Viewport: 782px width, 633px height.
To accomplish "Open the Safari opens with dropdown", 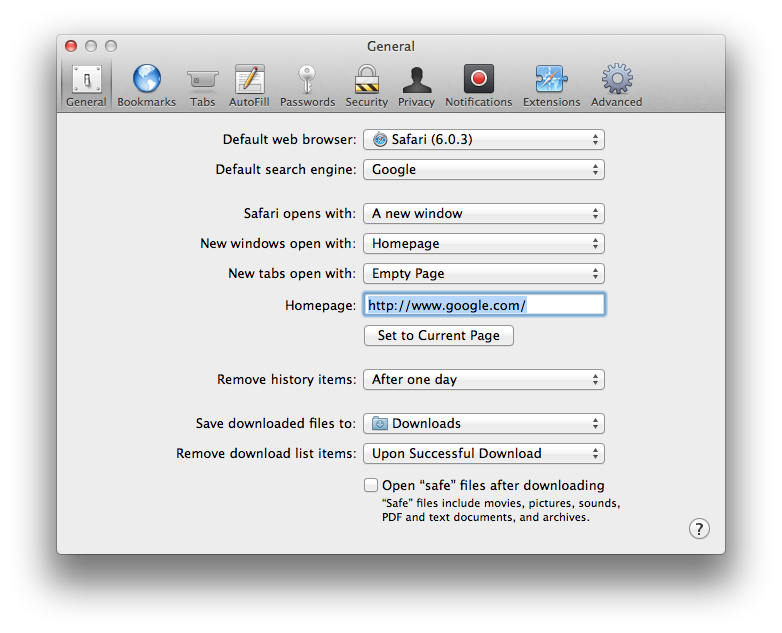I will tap(484, 213).
